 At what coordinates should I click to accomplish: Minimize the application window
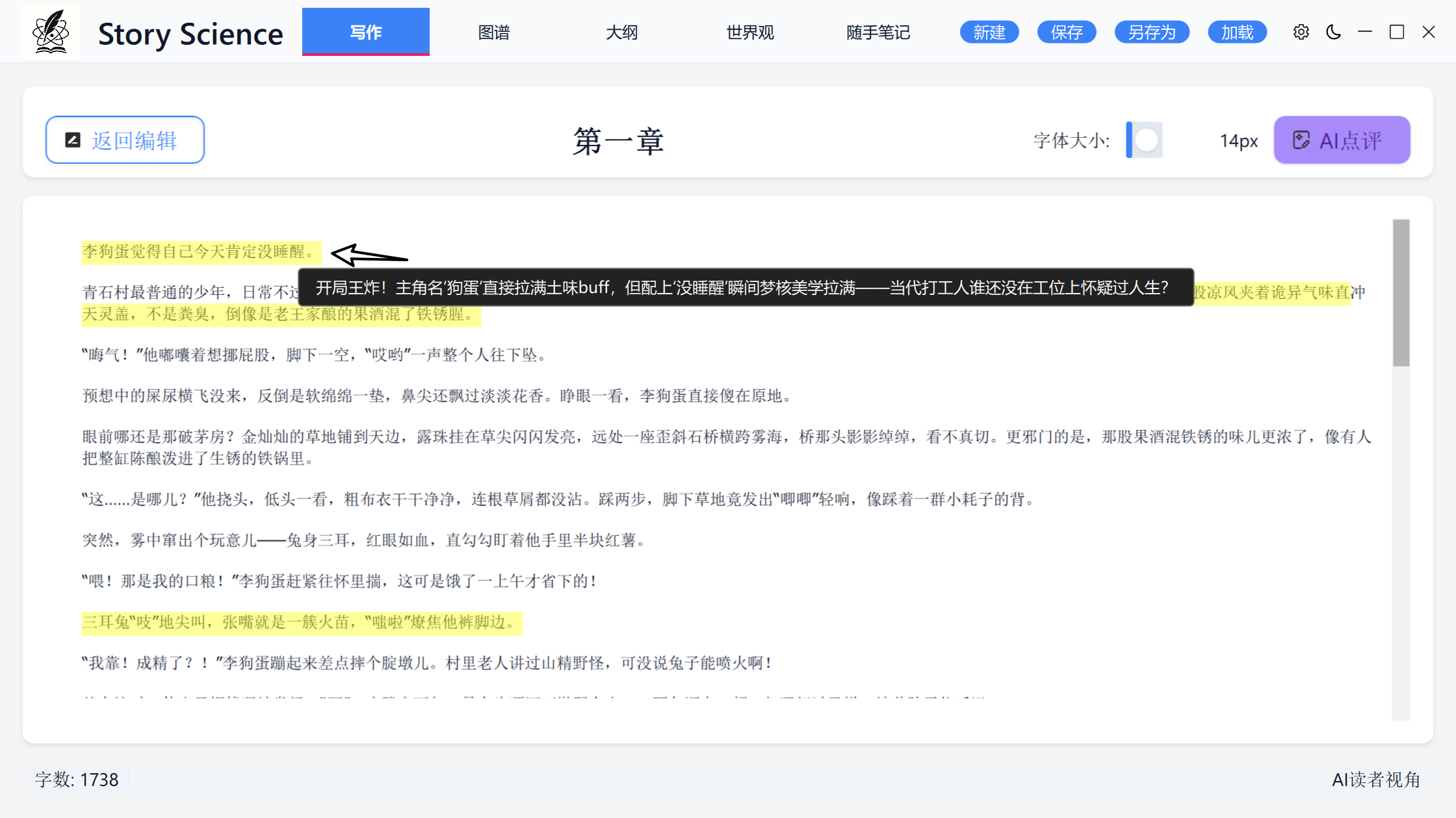pyautogui.click(x=1365, y=32)
